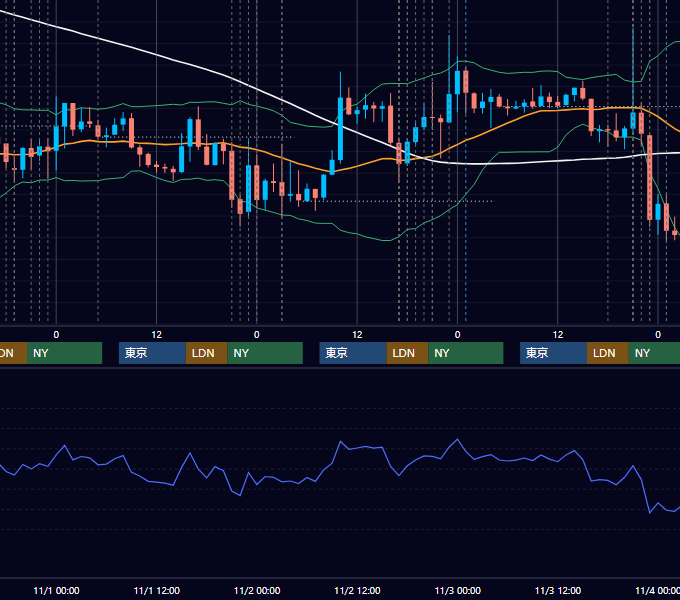Select the 東京 session block on 11/3
The image size is (680, 600).
pyautogui.click(x=553, y=353)
